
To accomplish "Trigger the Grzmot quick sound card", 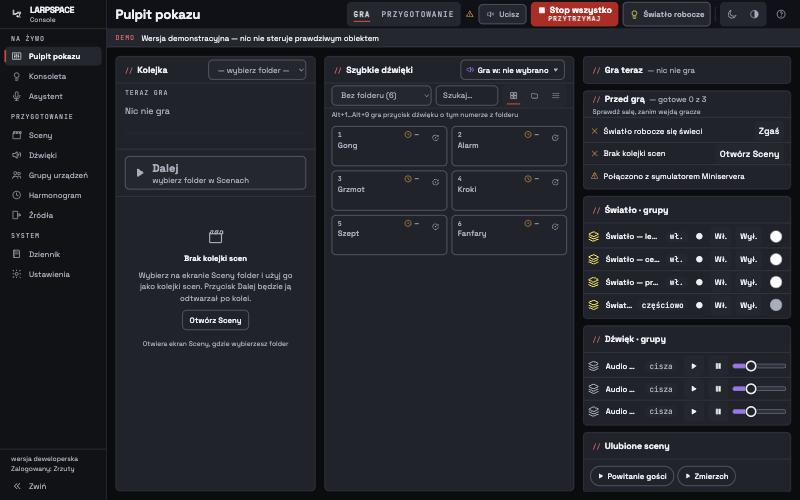I will pos(389,190).
